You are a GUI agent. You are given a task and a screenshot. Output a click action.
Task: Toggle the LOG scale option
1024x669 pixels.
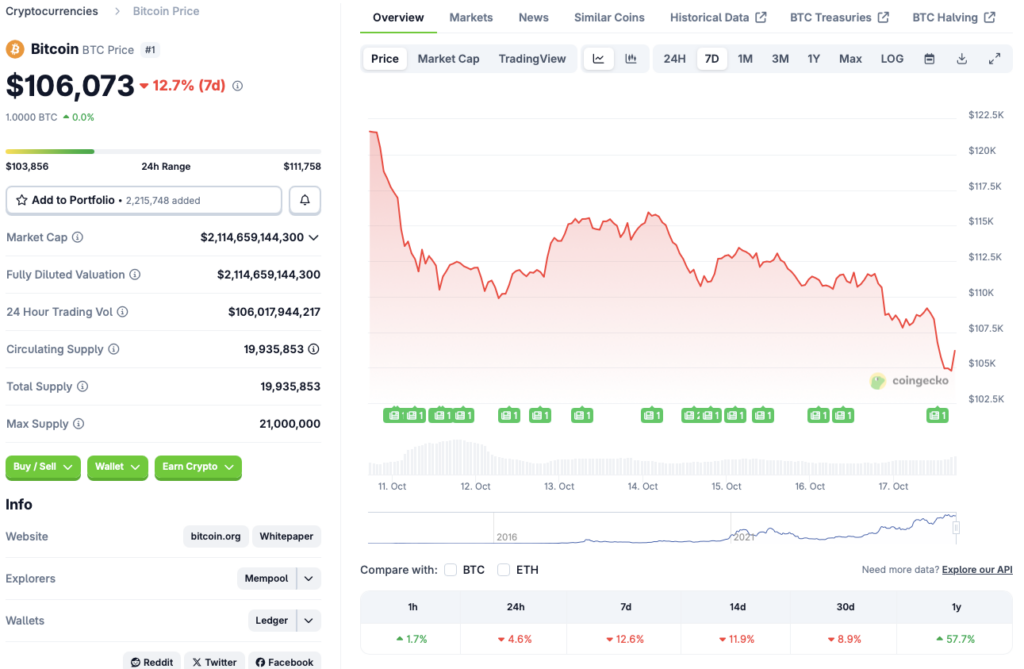click(x=892, y=59)
